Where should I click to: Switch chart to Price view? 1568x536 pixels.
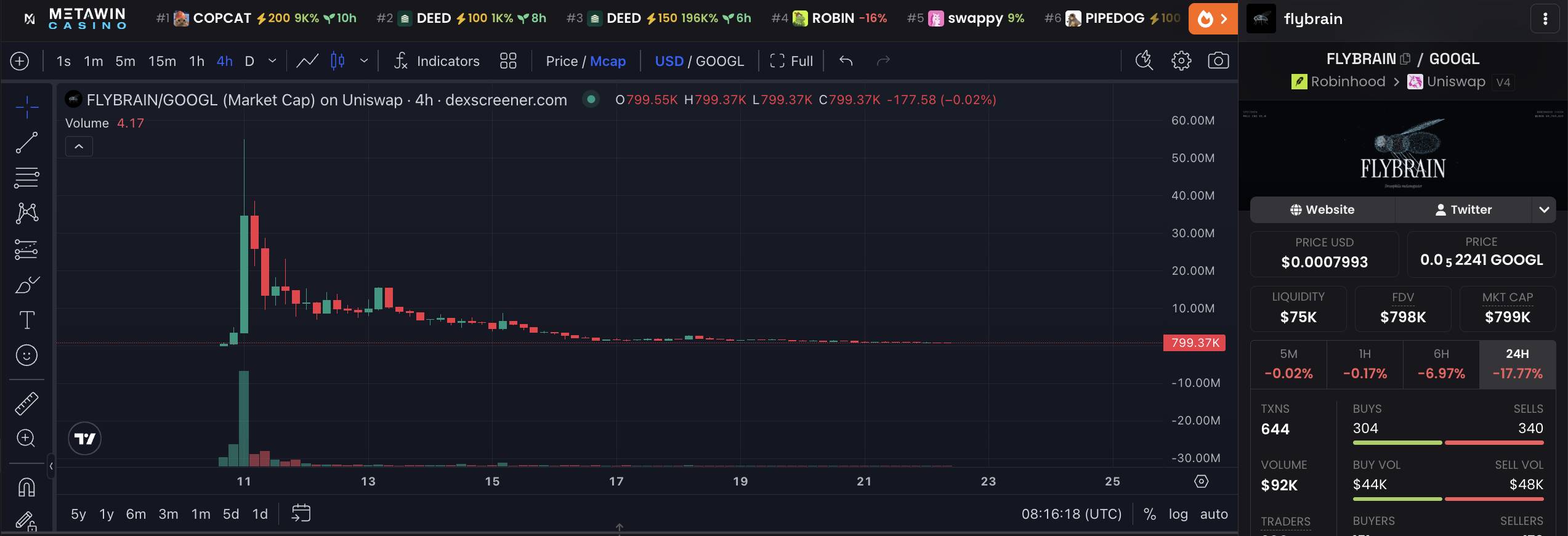pos(562,61)
